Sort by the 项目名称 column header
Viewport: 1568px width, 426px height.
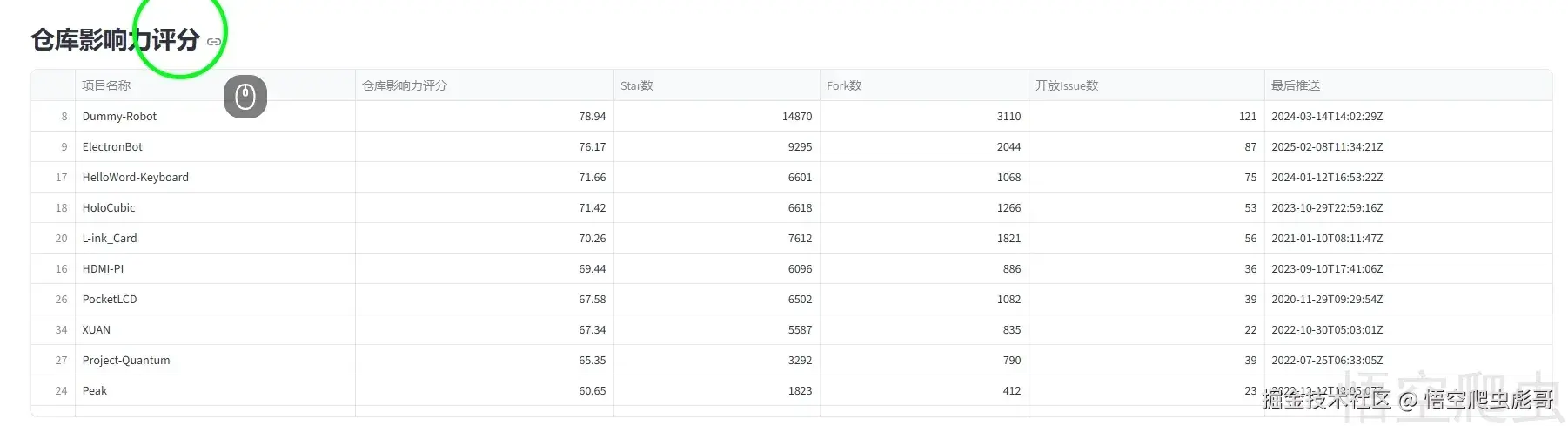point(106,85)
